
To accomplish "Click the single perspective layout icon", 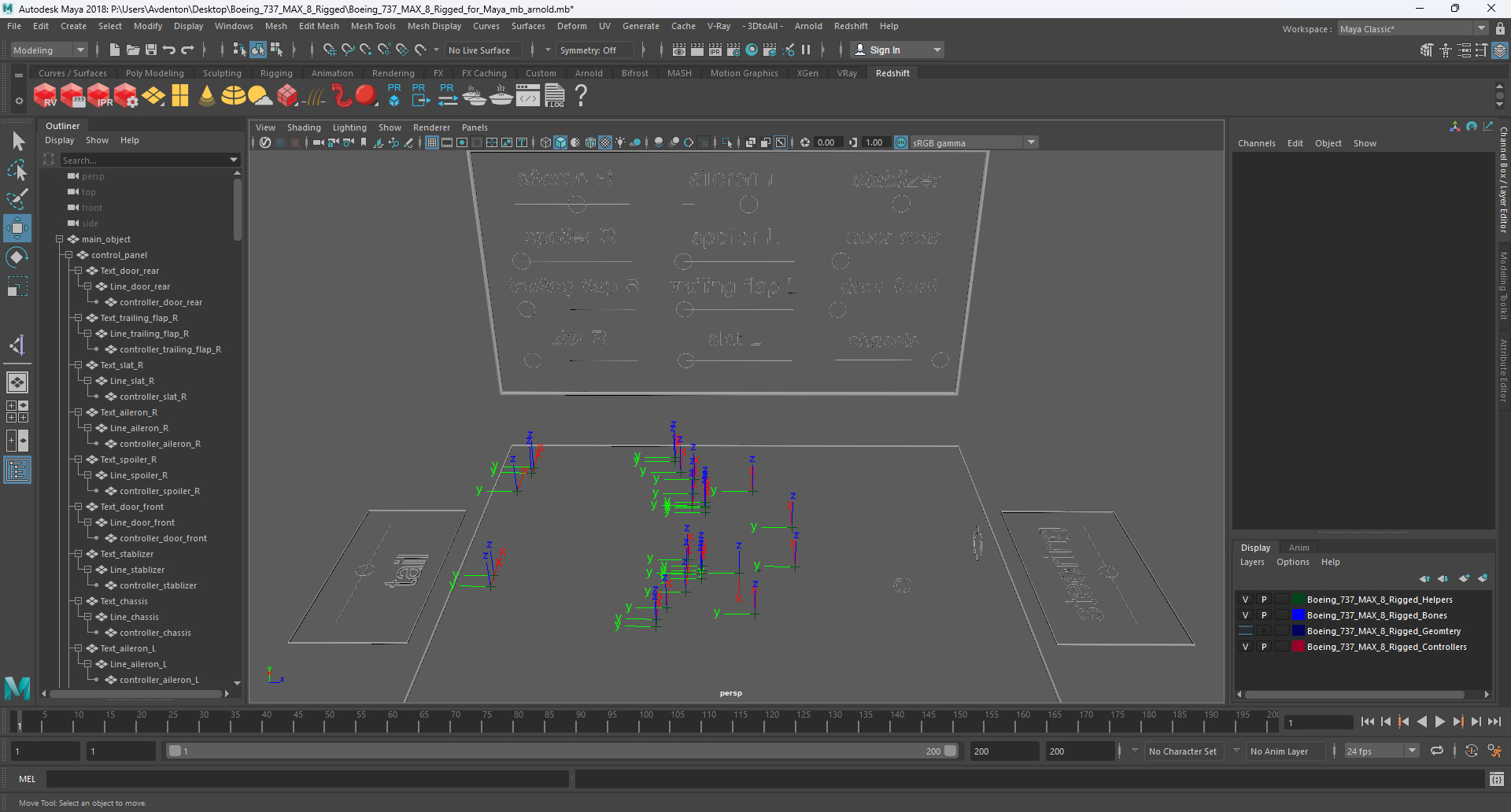I will (17, 382).
